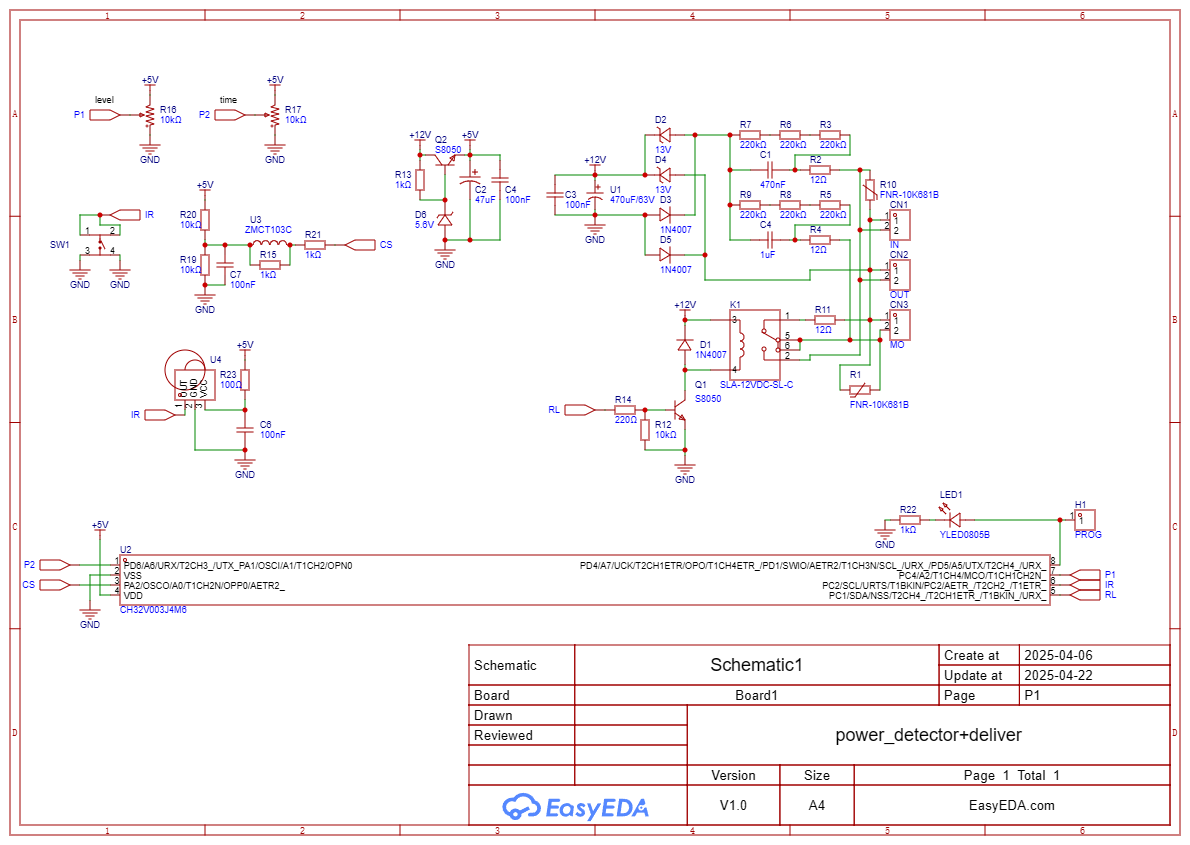Select the P1 net port labeled level
The image size is (1190, 845).
(x=105, y=115)
